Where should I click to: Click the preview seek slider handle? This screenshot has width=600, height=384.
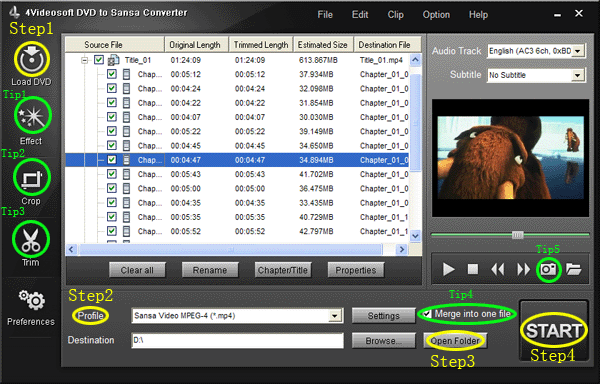[x=517, y=235]
